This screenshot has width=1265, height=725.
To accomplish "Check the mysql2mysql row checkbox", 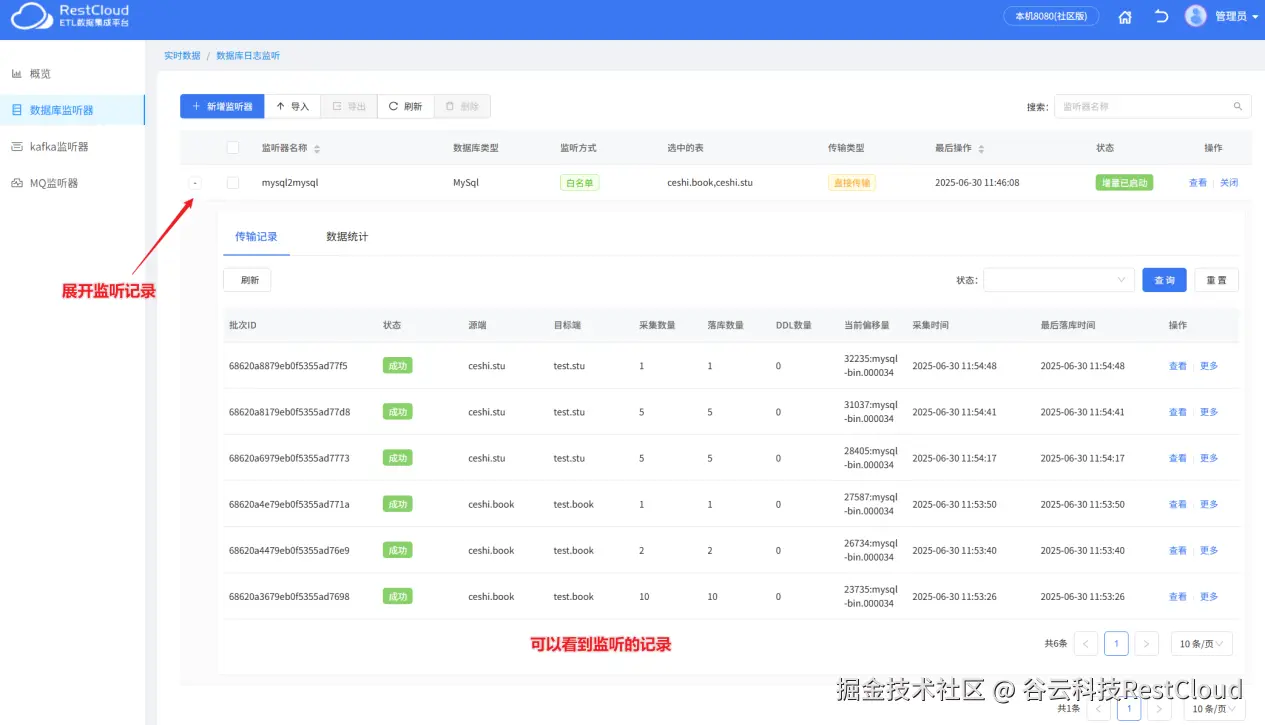I will click(233, 183).
